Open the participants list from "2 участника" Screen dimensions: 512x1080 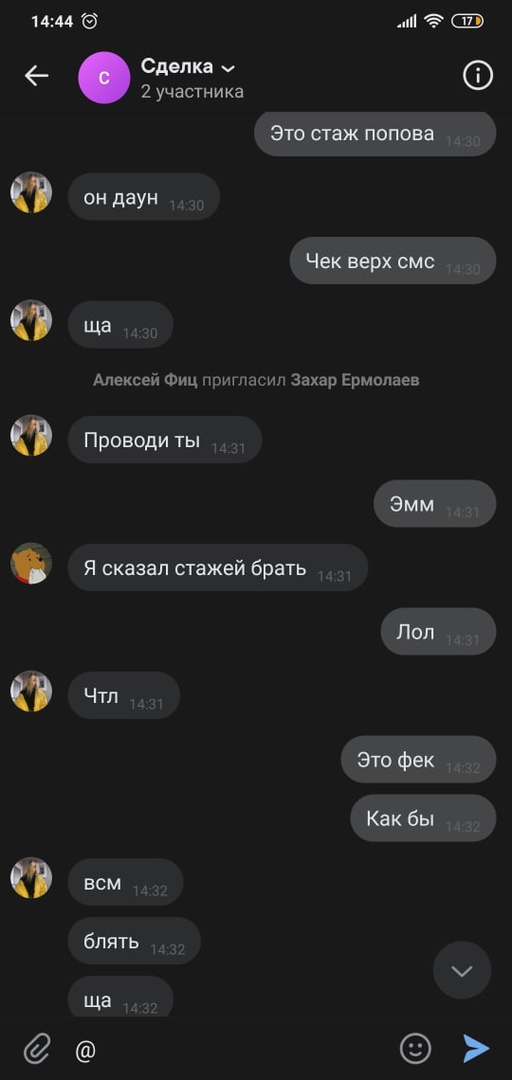point(192,92)
